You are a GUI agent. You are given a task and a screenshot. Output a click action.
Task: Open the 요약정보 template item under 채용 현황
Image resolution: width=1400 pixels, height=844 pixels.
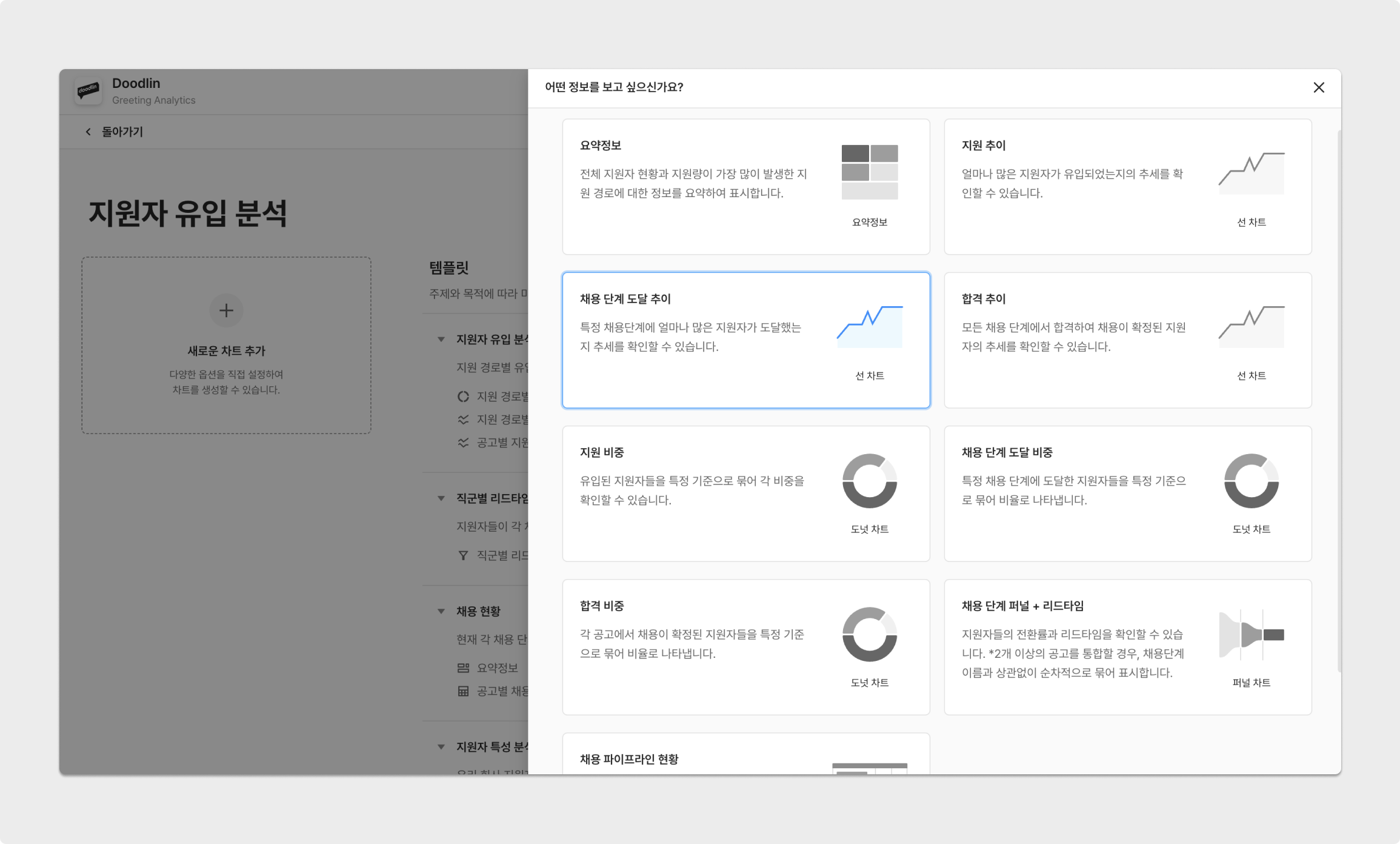coord(496,668)
